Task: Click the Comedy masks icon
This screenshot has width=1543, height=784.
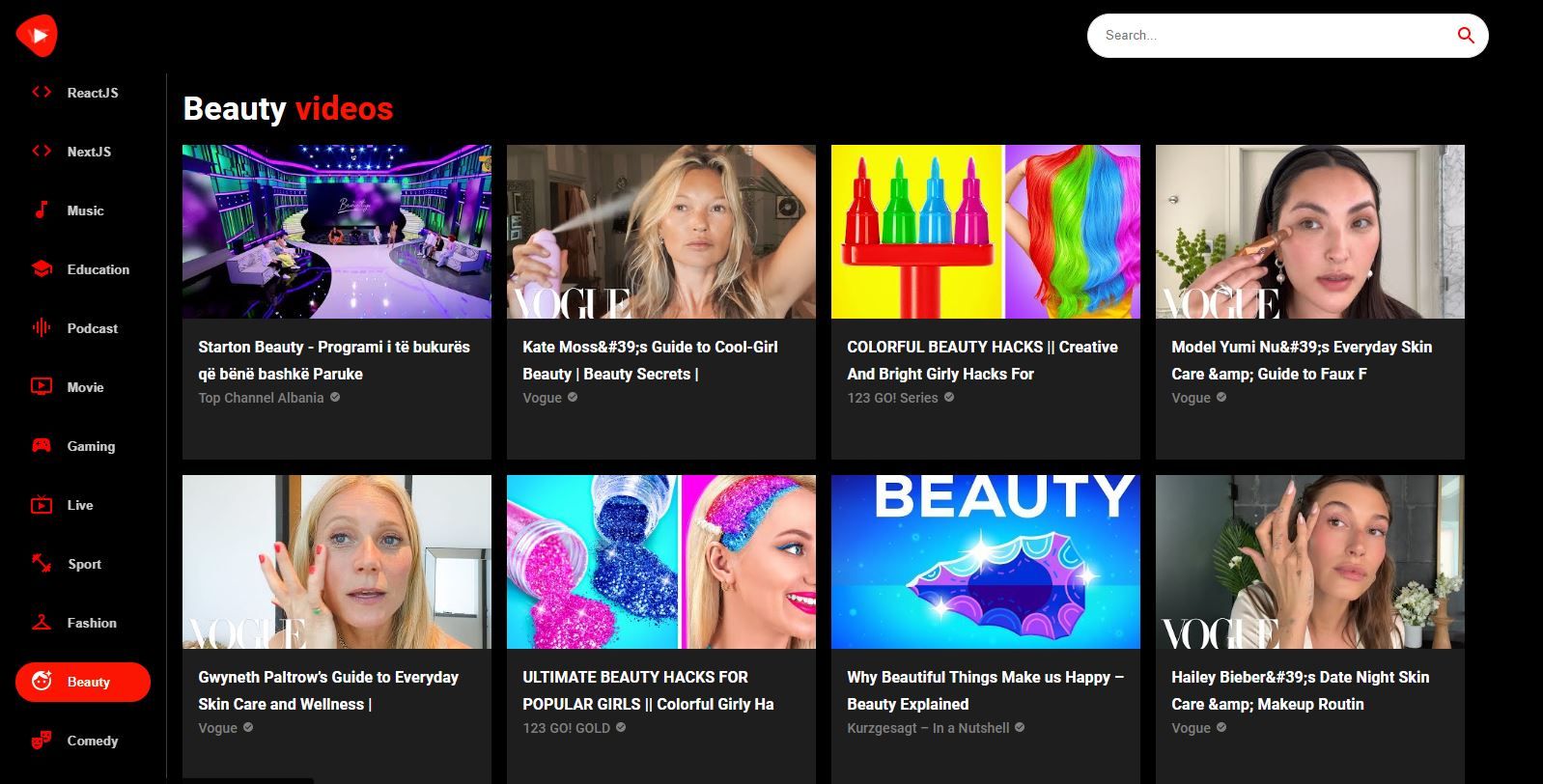Action: 42,741
